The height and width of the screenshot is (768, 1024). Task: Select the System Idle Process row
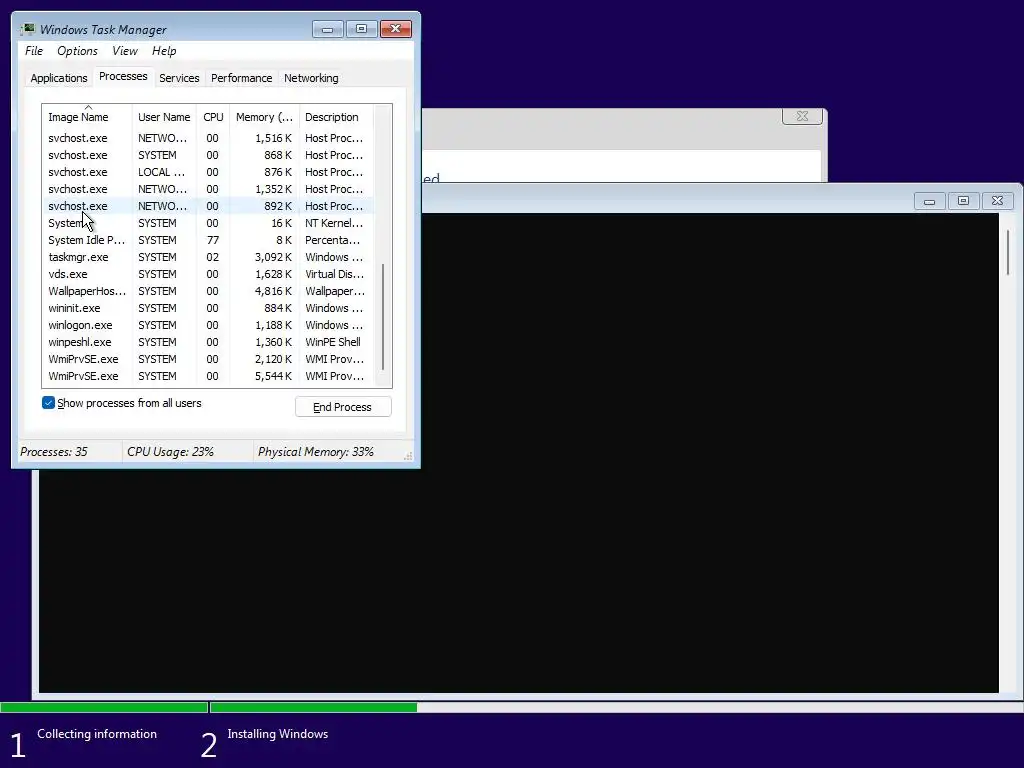208,240
